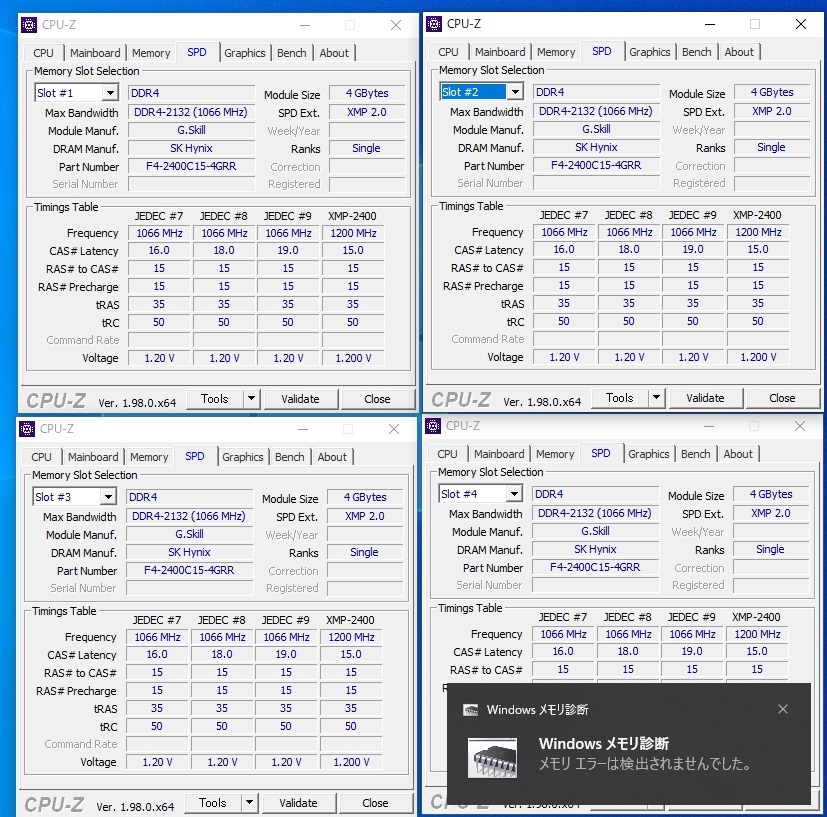Click the small icon beside the notification header
The image size is (827, 817).
pos(470,710)
